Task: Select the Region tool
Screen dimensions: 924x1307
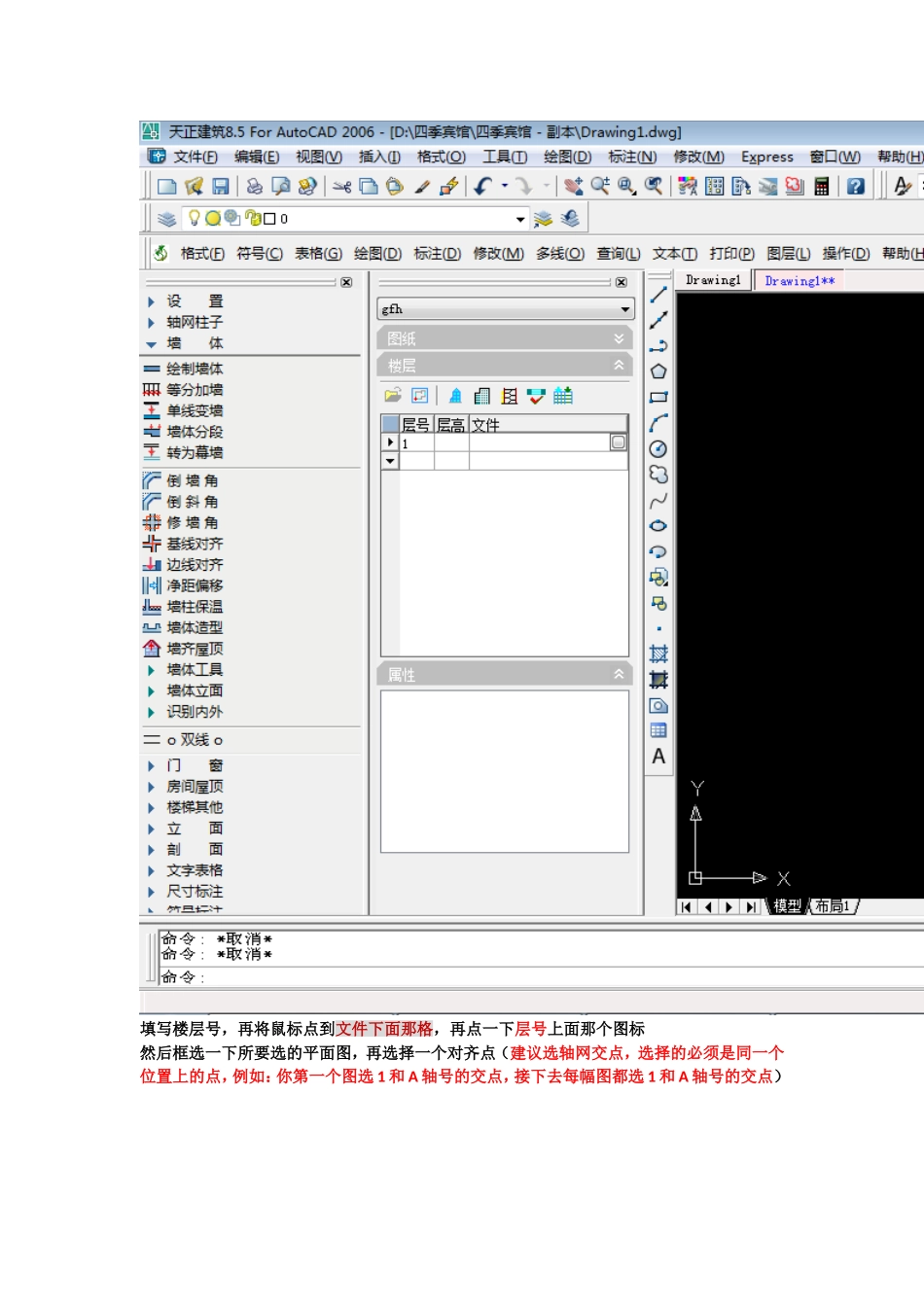Action: (x=658, y=705)
